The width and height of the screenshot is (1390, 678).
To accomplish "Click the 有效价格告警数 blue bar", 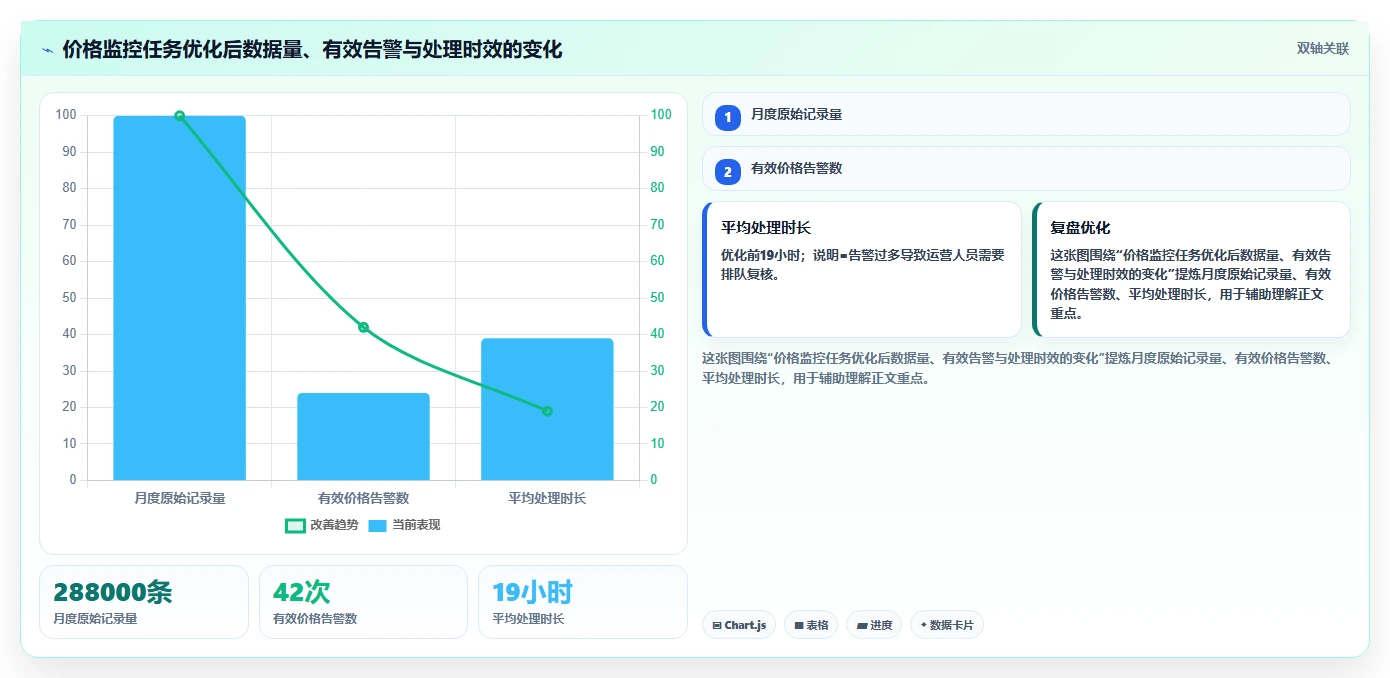I will coord(363,437).
